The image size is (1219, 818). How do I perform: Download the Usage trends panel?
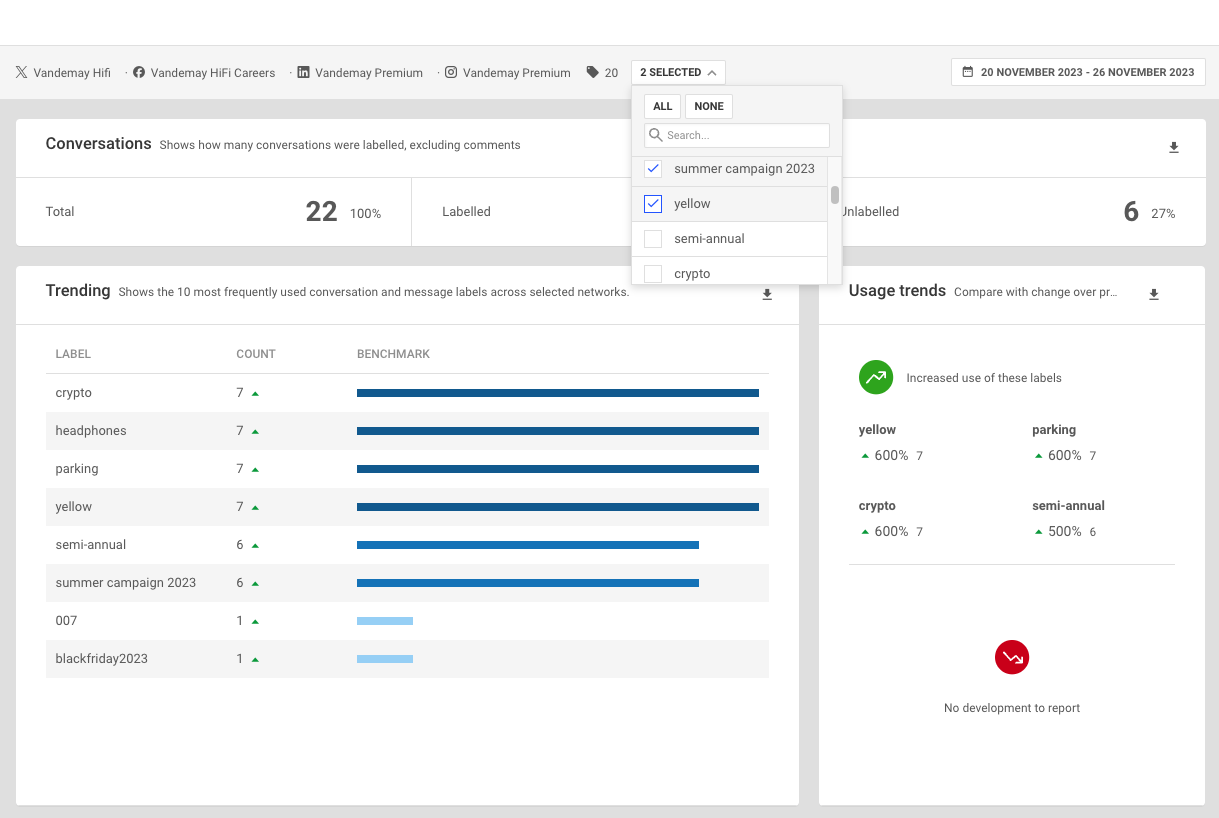pyautogui.click(x=1153, y=295)
